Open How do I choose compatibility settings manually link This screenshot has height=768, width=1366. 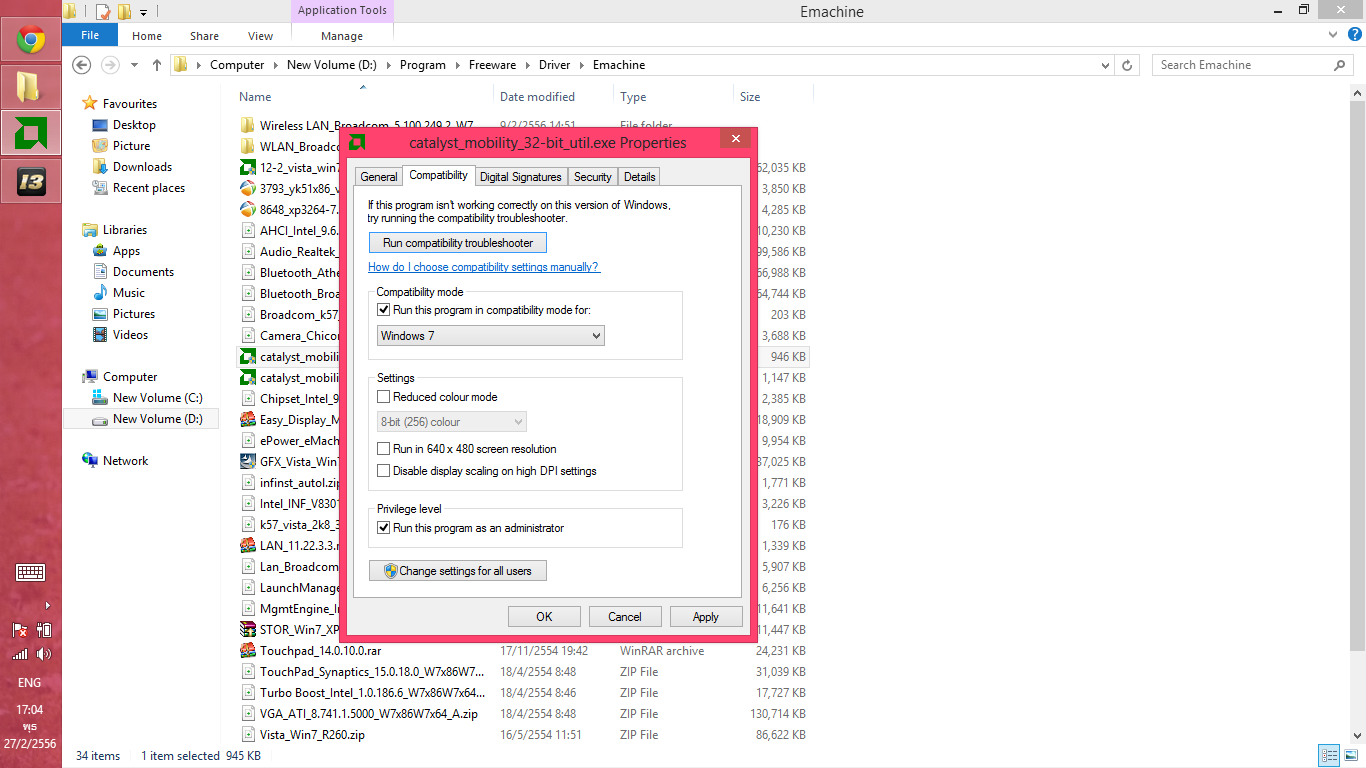484,267
